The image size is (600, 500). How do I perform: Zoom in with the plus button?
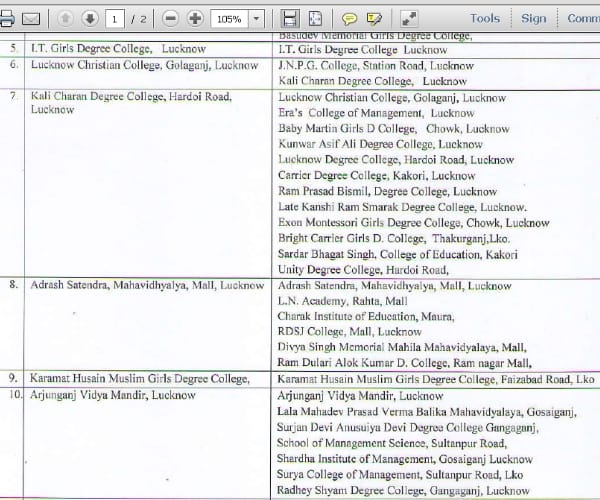(x=195, y=18)
